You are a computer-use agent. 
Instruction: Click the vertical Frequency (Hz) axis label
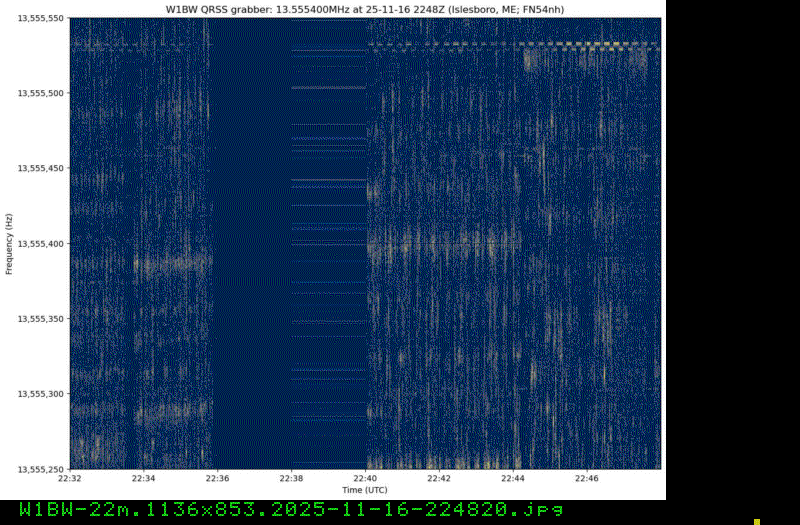click(9, 243)
